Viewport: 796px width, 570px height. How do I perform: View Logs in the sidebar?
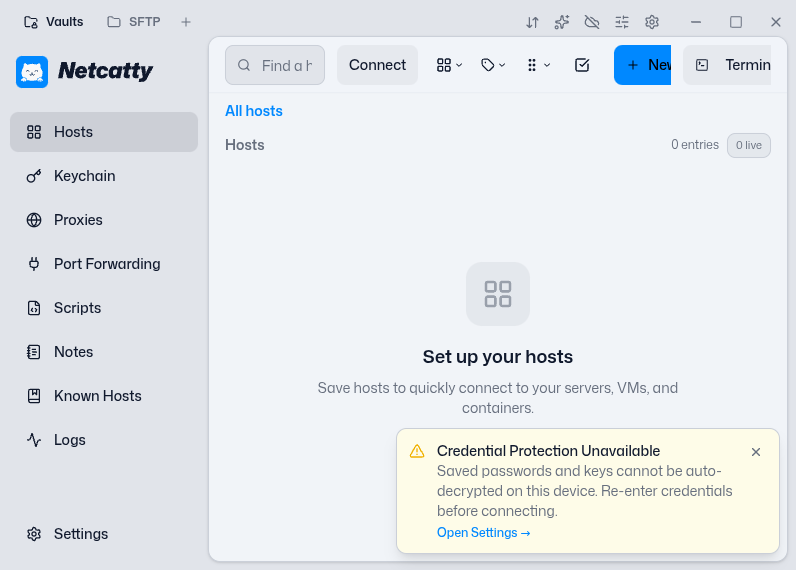tap(104, 440)
